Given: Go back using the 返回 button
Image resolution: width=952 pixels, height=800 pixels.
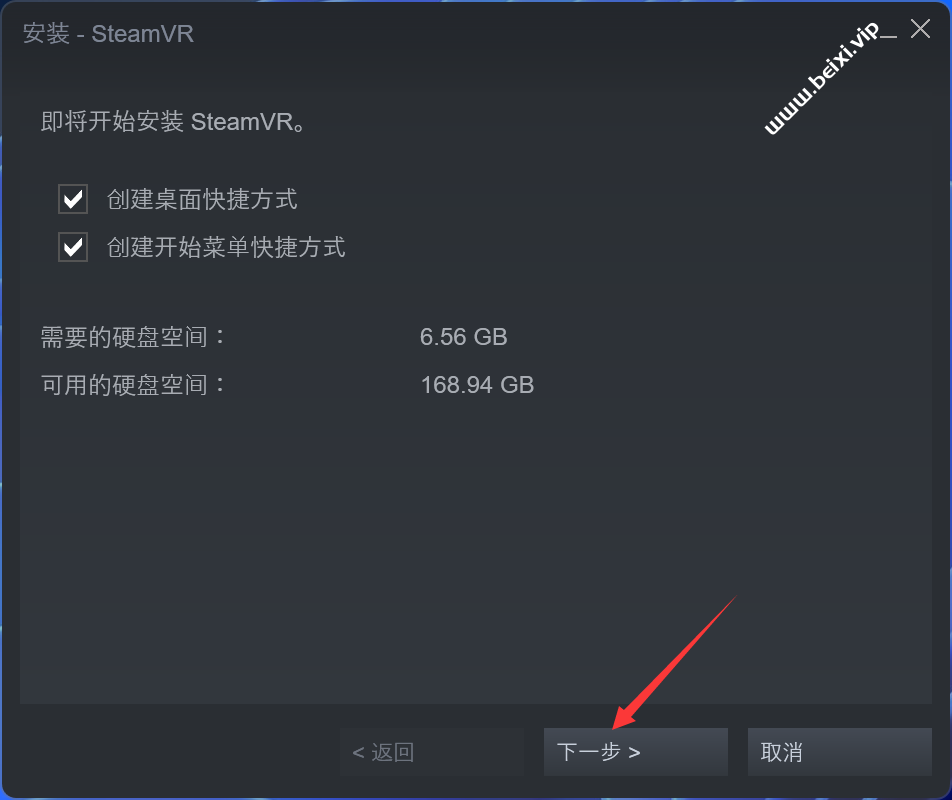Looking at the screenshot, I should pyautogui.click(x=432, y=752).
